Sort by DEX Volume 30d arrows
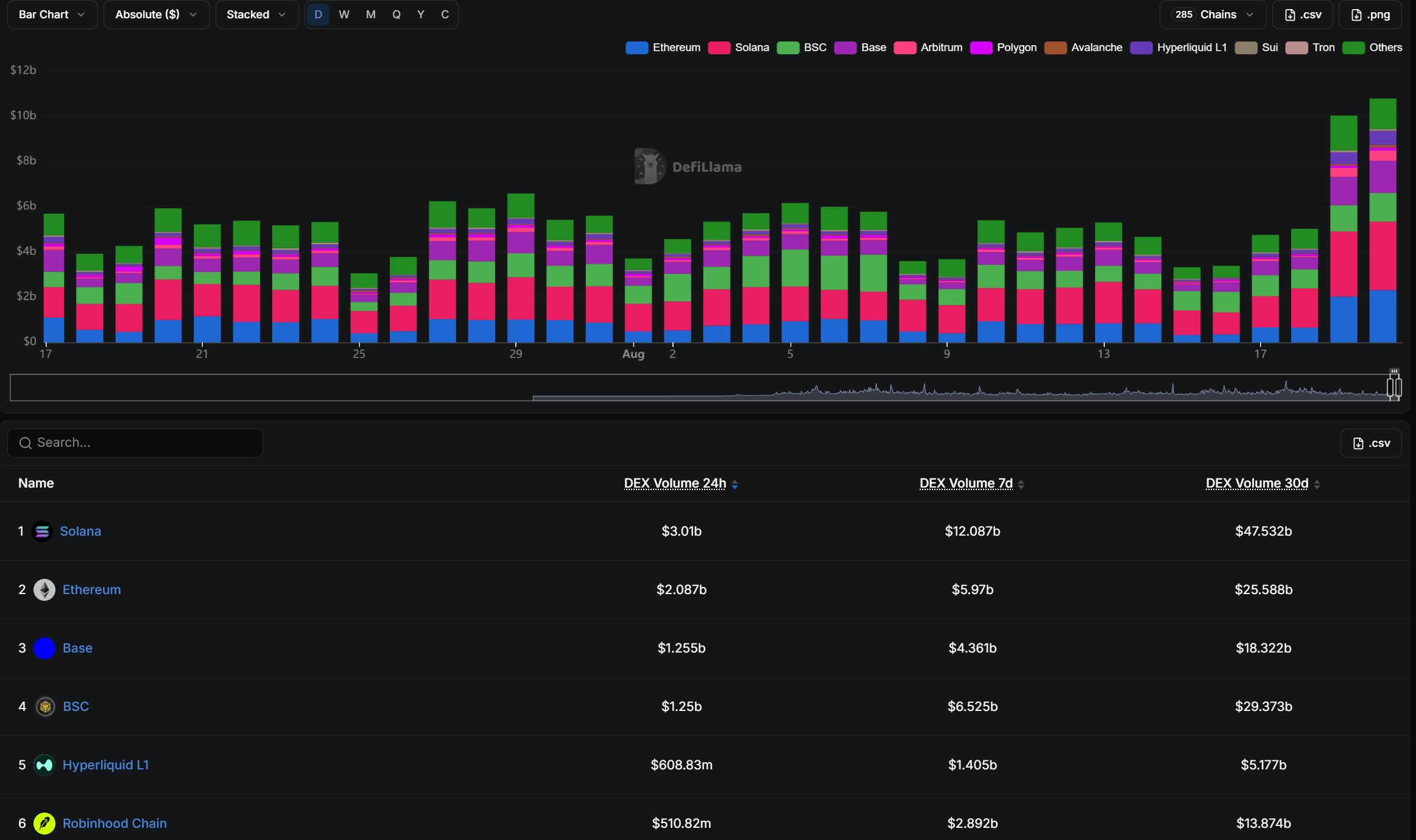 [x=1317, y=485]
